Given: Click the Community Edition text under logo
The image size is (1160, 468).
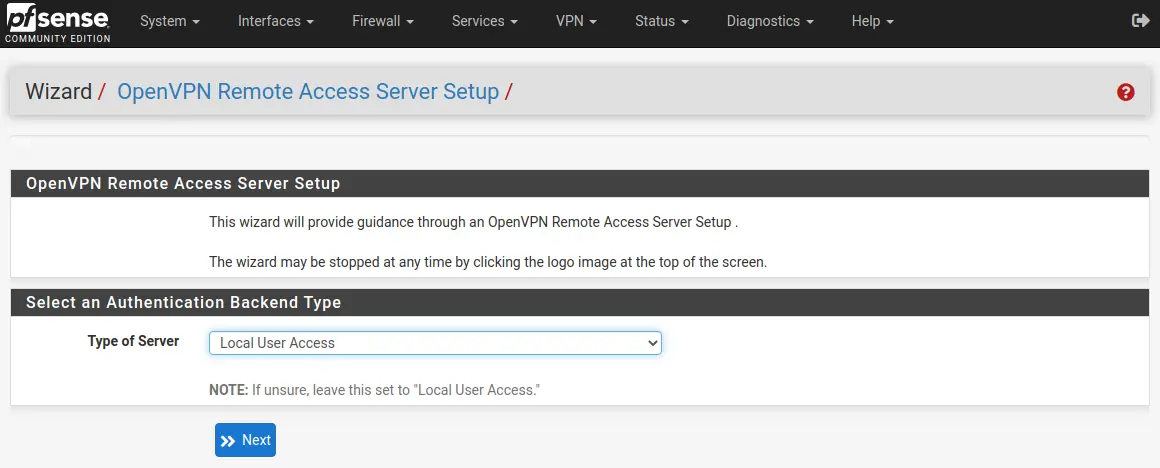Looking at the screenshot, I should 58,38.
